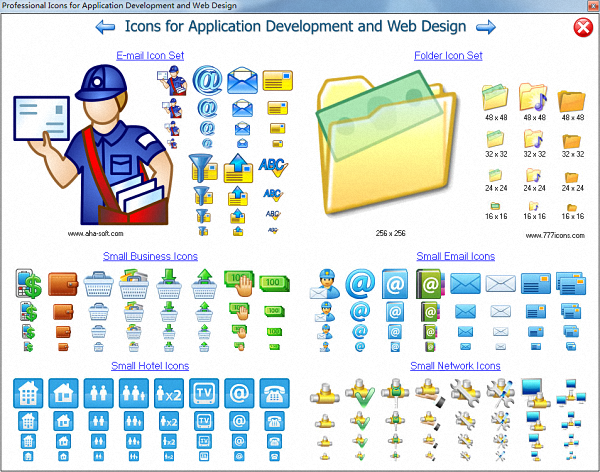
Task: Select the large filter funnel icon
Action: click(x=203, y=166)
